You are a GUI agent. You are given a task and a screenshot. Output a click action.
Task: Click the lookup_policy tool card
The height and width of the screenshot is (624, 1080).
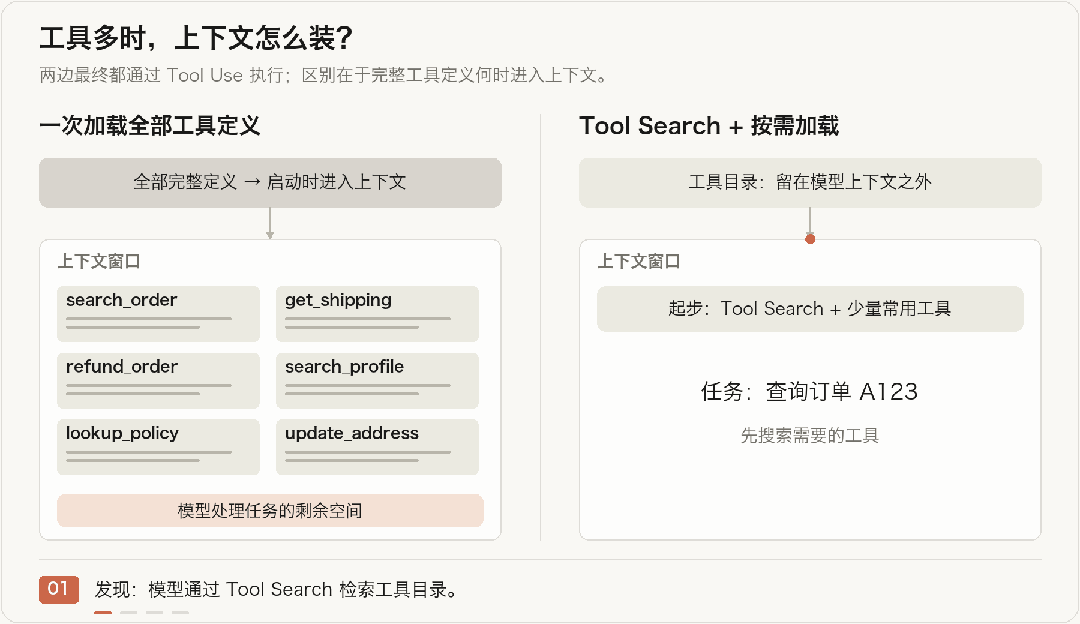coord(158,446)
